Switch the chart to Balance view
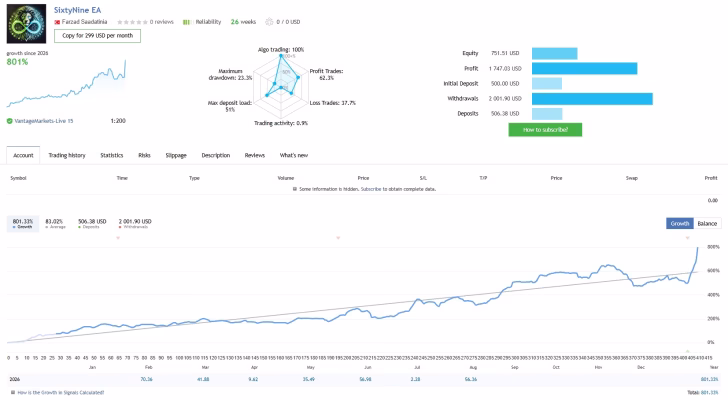 coord(707,224)
